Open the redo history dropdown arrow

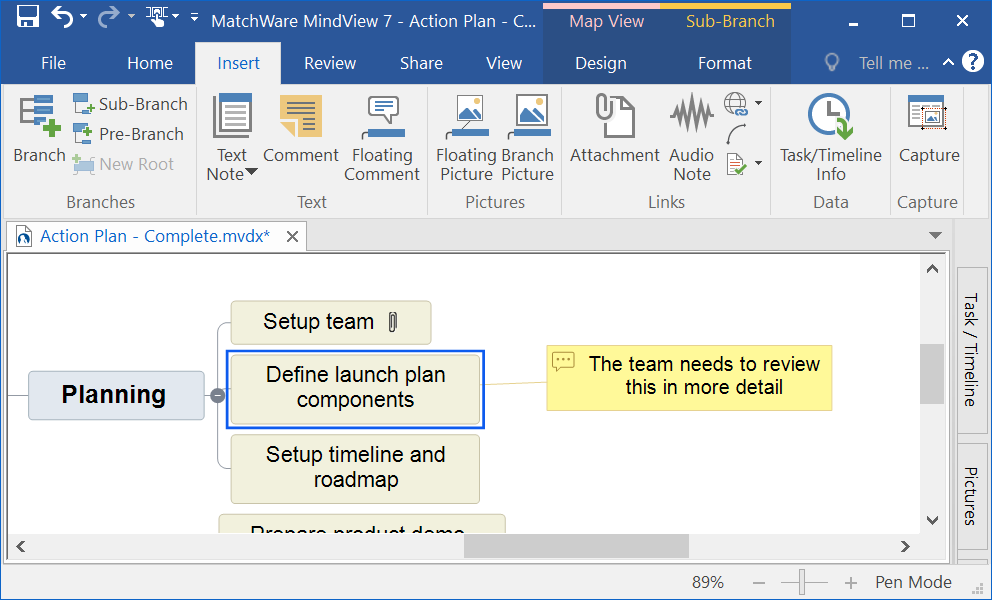(131, 17)
